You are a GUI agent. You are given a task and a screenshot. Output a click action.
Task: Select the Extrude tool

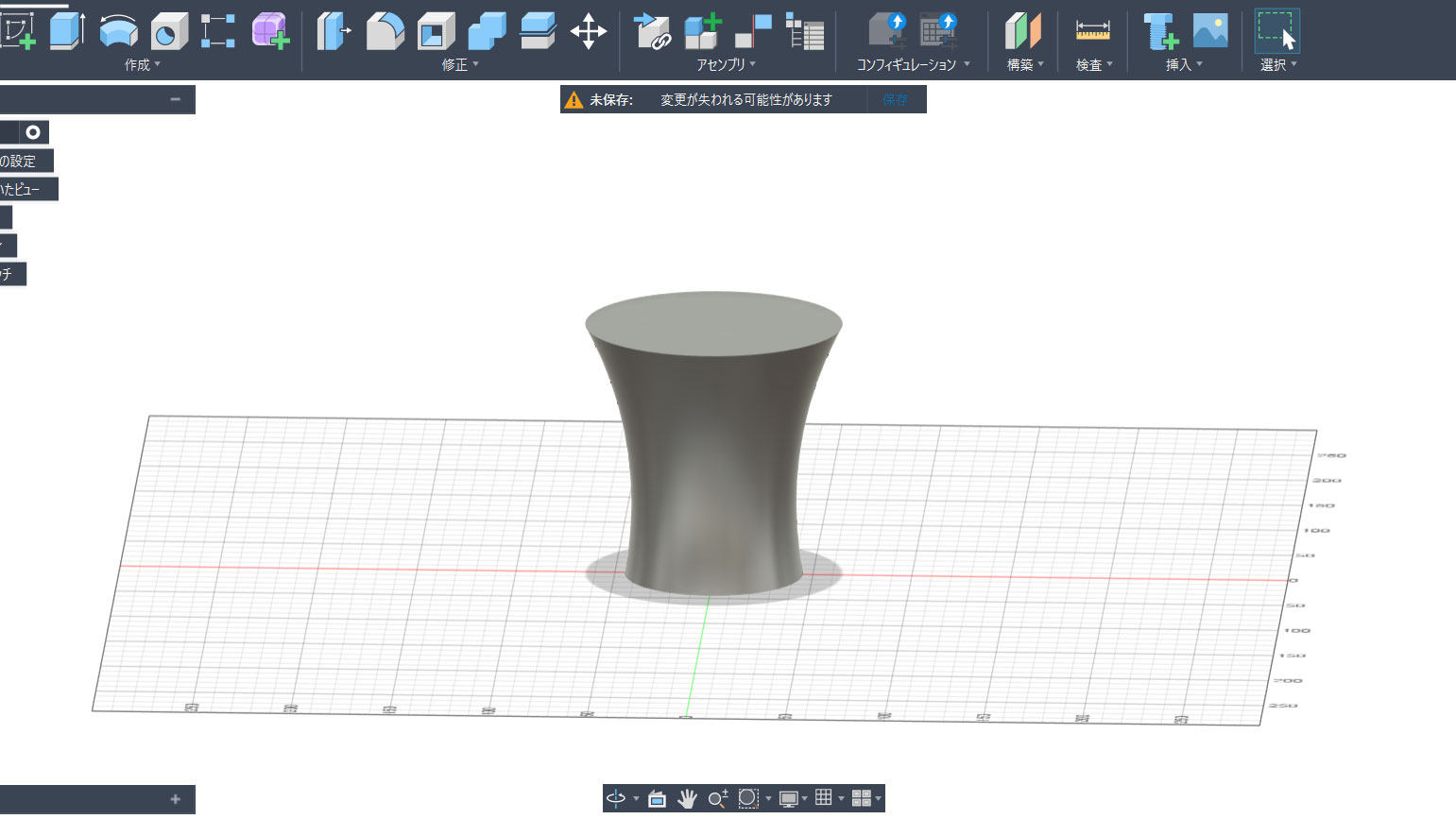(68, 30)
